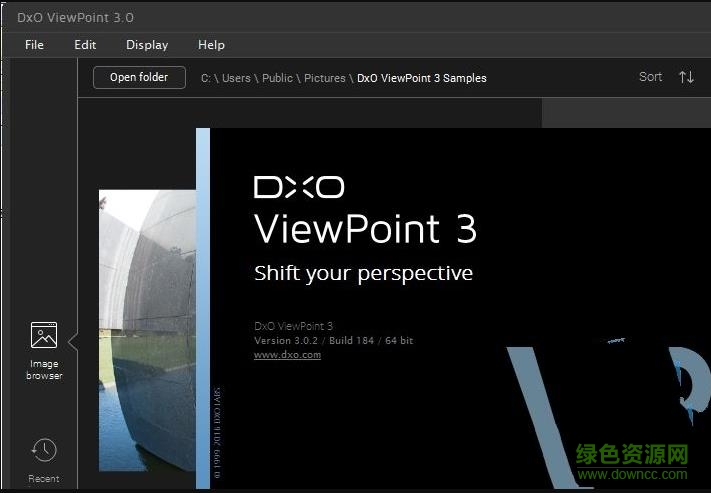Click the DxO ViewPoint 3 Samples breadcrumb
Image resolution: width=711 pixels, height=493 pixels.
click(422, 78)
